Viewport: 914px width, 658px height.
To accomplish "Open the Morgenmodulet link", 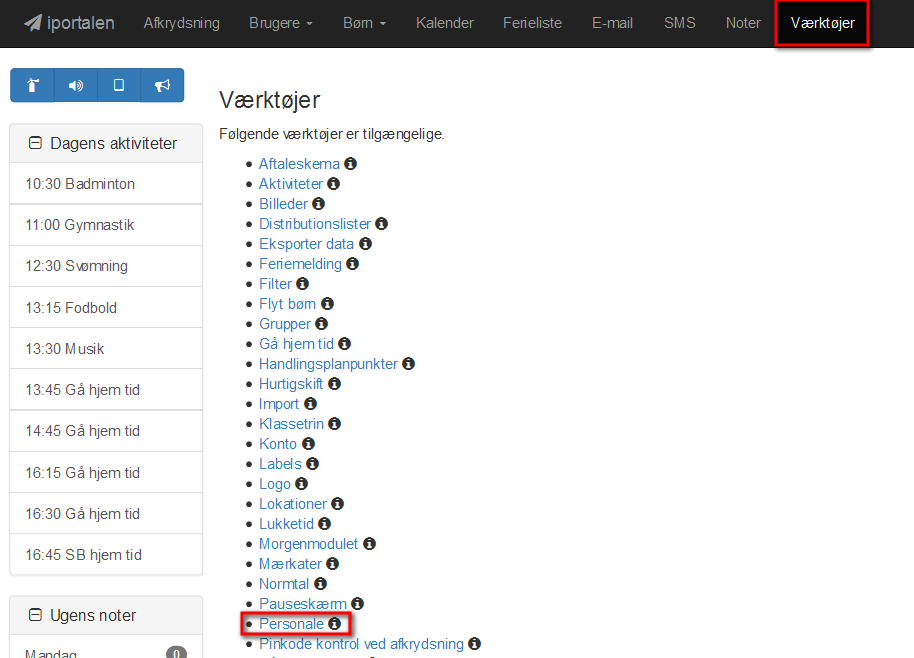I will [308, 544].
